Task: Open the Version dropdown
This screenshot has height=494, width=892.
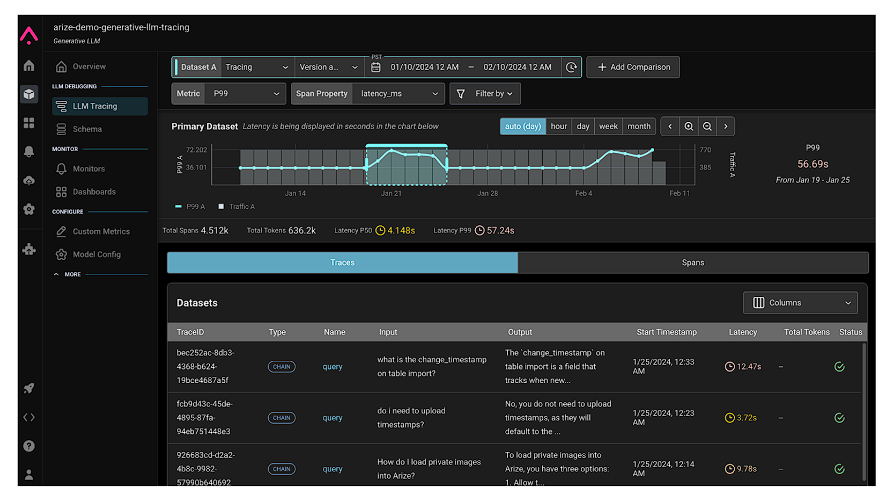Action: click(x=329, y=67)
